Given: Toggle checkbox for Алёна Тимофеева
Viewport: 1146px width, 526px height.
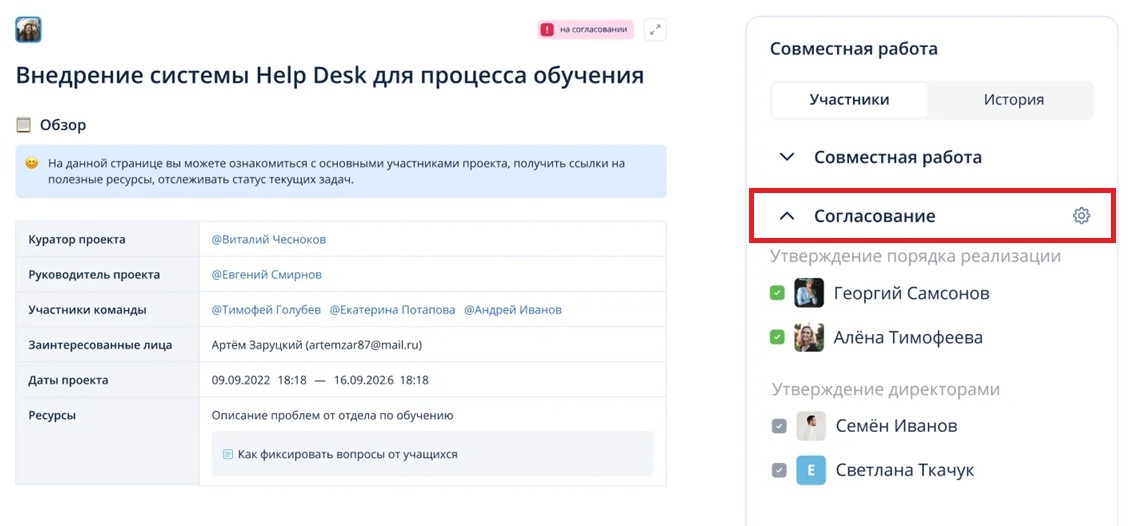Looking at the screenshot, I should [777, 338].
